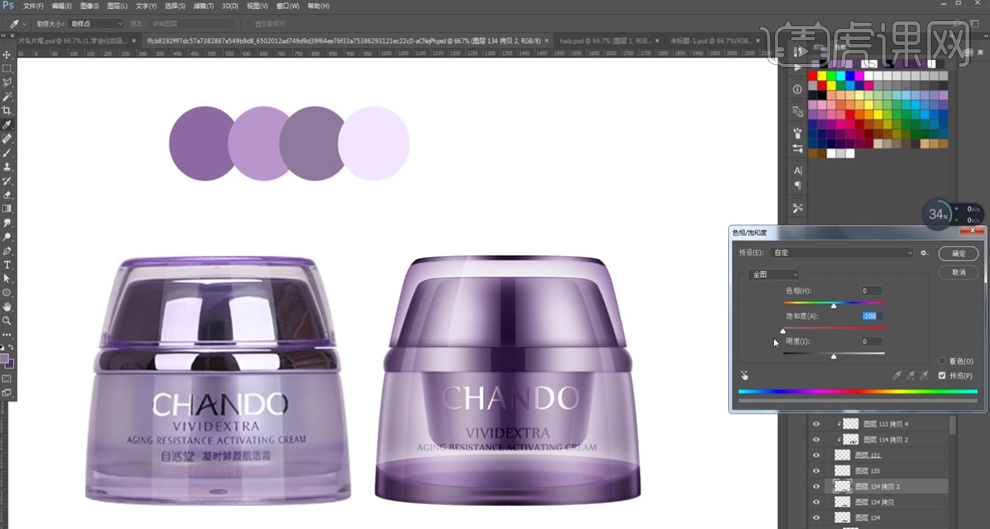
Task: Open the 窗口(W) menu
Action: click(x=288, y=6)
